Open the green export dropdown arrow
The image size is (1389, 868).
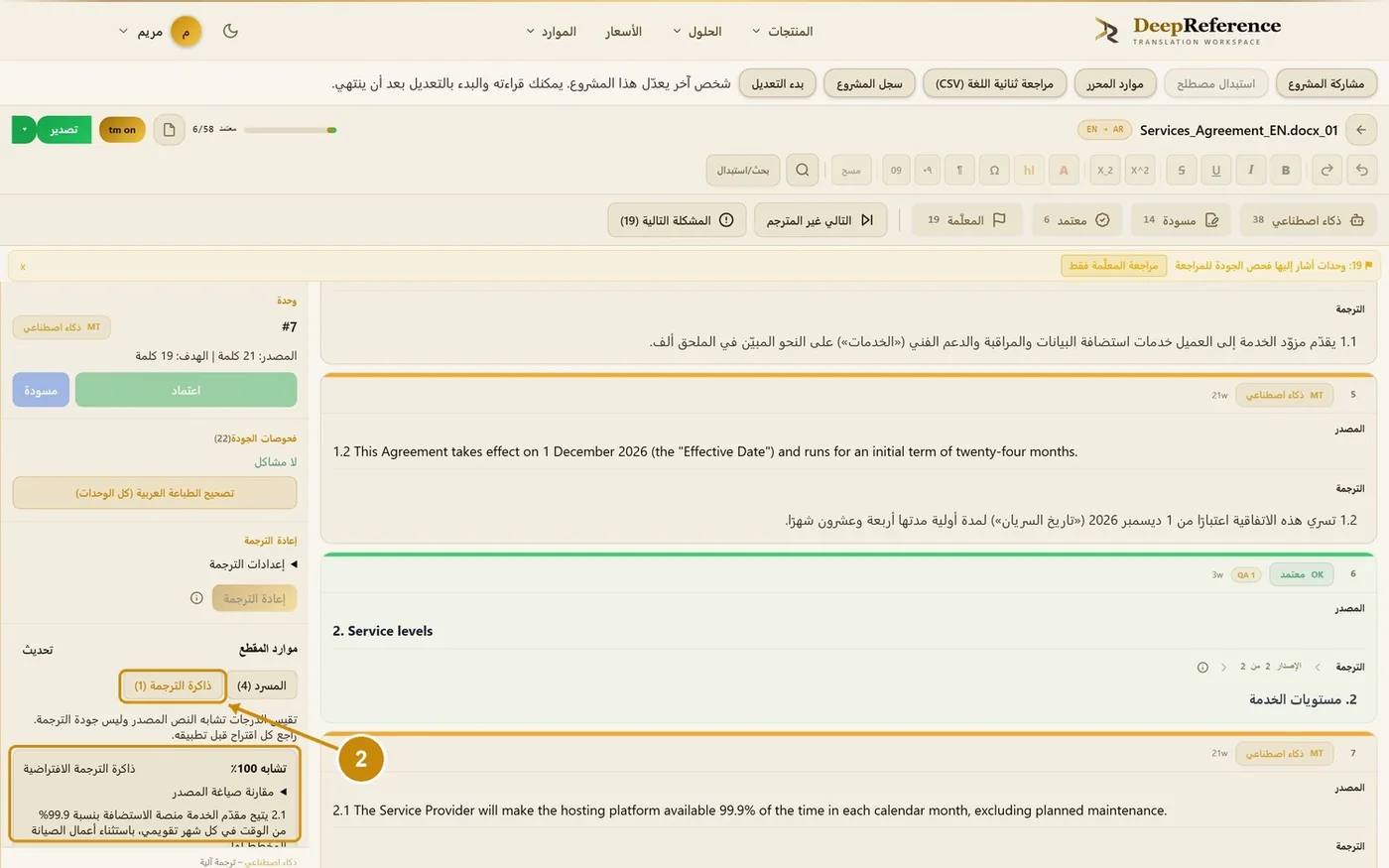tap(24, 130)
